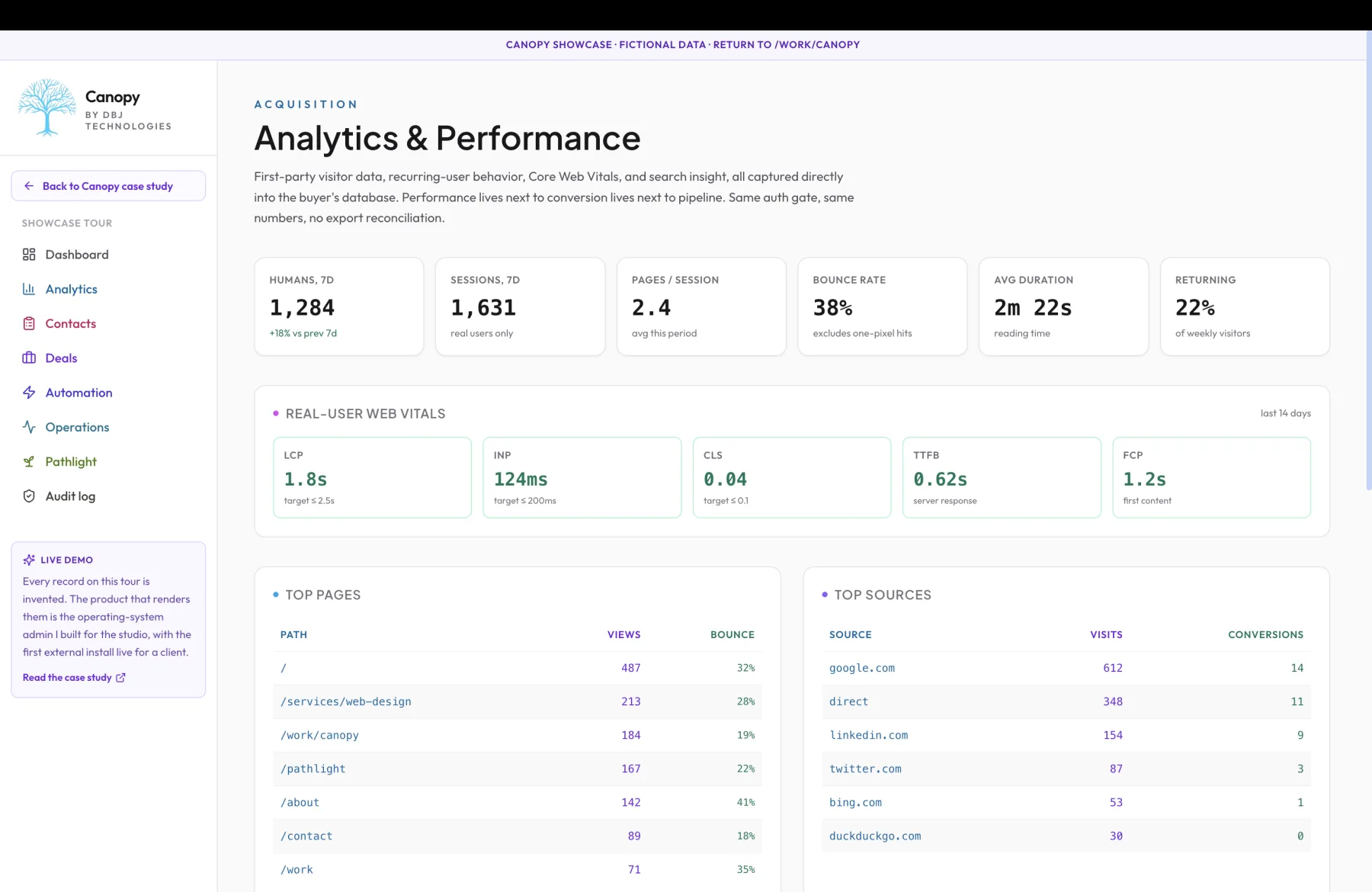Select the google.com source row

pyautogui.click(x=1066, y=668)
